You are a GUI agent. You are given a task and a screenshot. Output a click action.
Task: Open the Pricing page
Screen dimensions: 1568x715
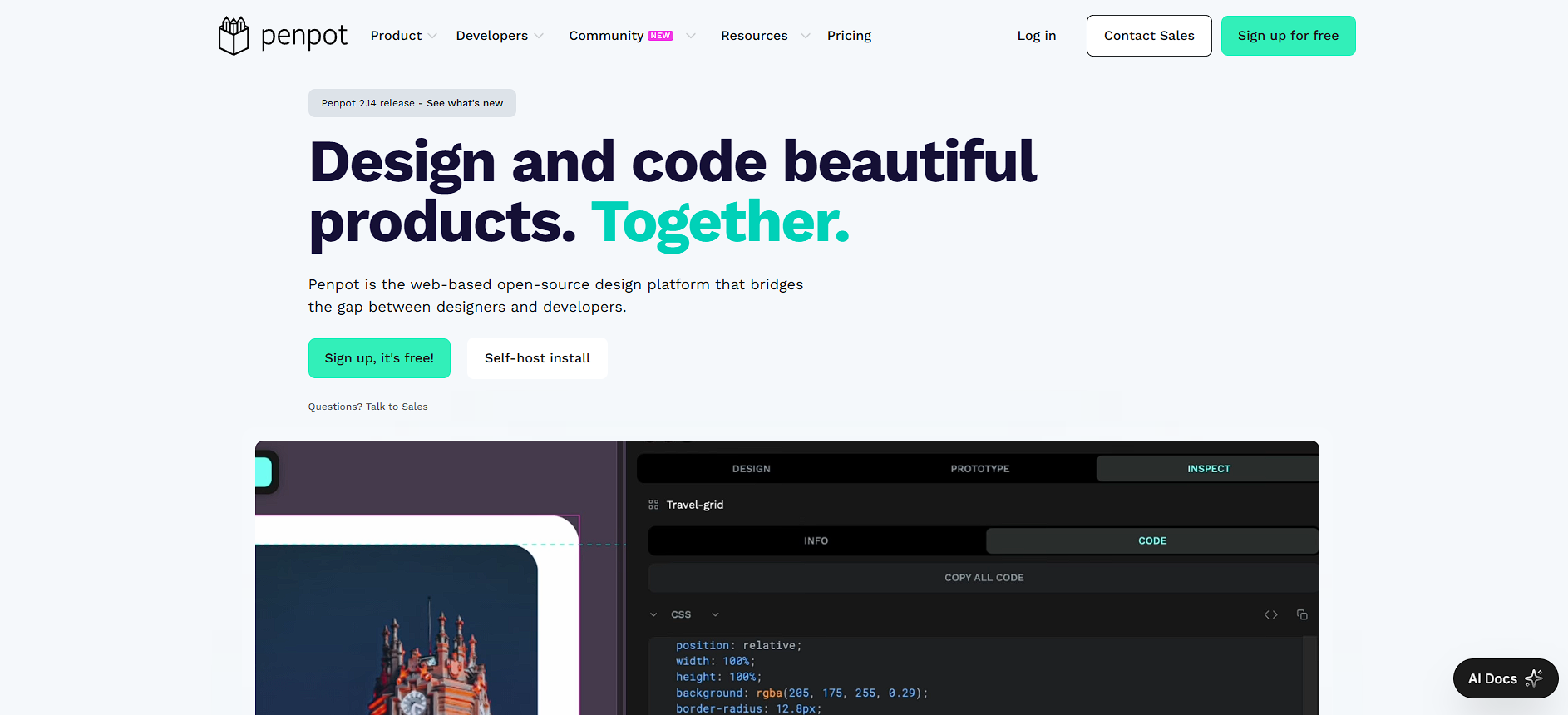tap(849, 36)
